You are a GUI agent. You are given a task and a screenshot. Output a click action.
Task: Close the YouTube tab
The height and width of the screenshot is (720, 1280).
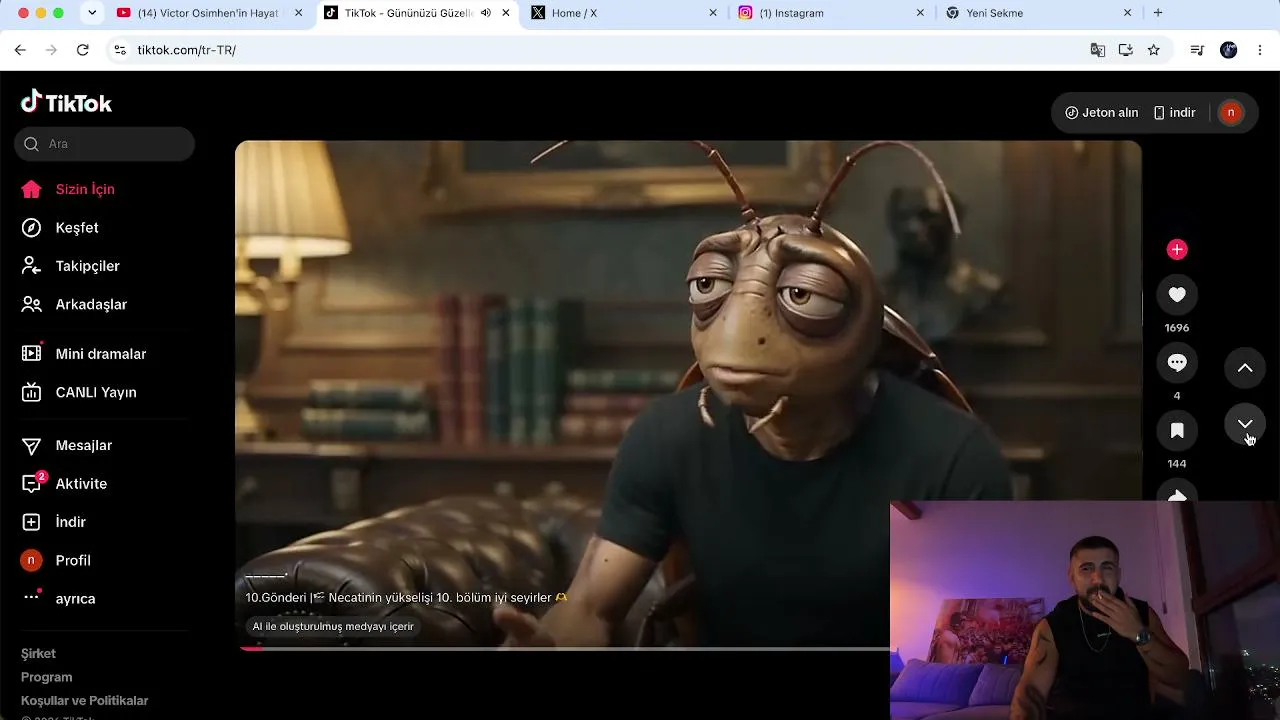click(298, 13)
